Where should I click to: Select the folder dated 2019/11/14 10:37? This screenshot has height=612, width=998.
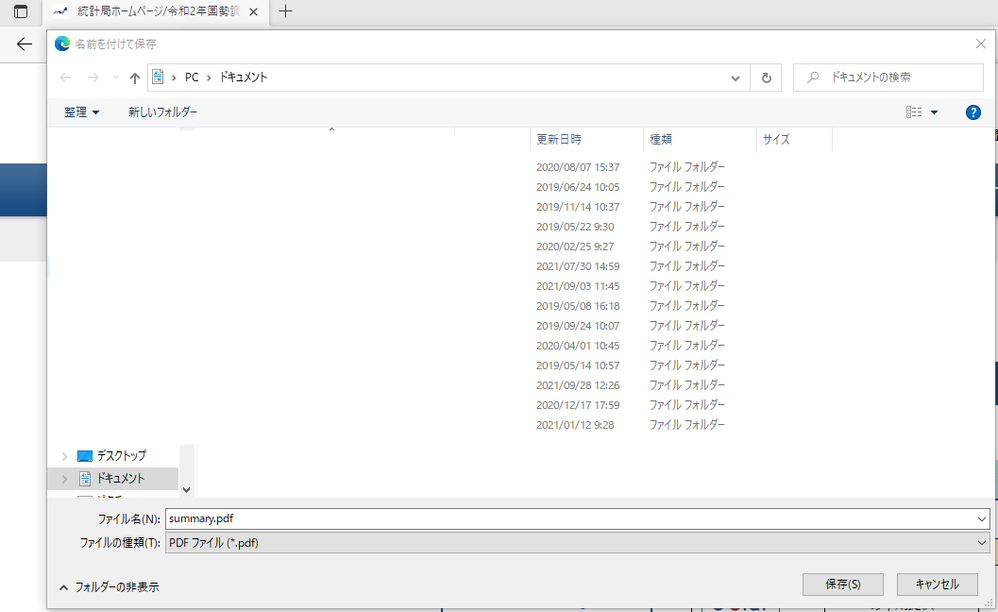[x=577, y=207]
